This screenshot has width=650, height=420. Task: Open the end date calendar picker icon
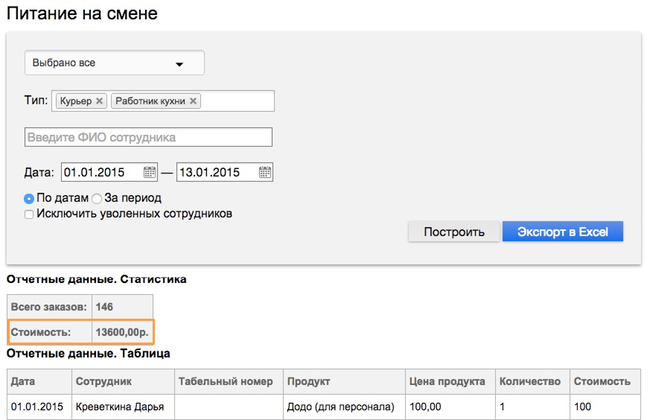pyautogui.click(x=264, y=172)
